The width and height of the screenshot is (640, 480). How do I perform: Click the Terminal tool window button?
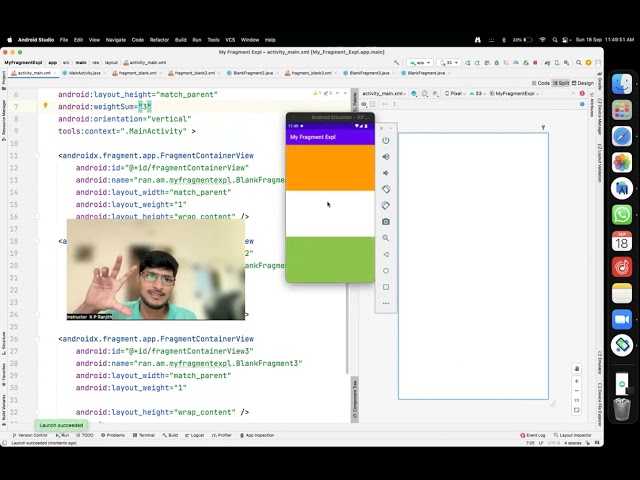coord(144,435)
